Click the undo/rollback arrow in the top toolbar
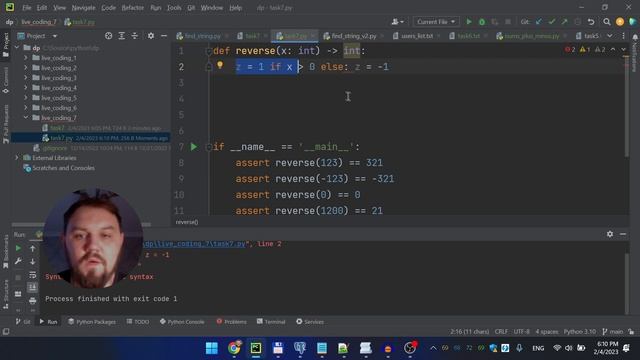This screenshot has height=360, width=640. 591,22
